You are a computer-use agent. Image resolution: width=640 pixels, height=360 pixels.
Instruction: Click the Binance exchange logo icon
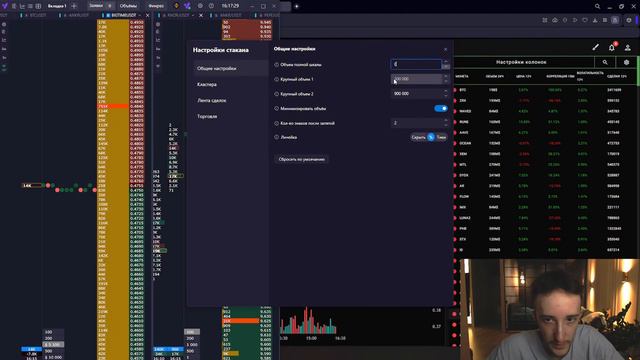coord(176,6)
